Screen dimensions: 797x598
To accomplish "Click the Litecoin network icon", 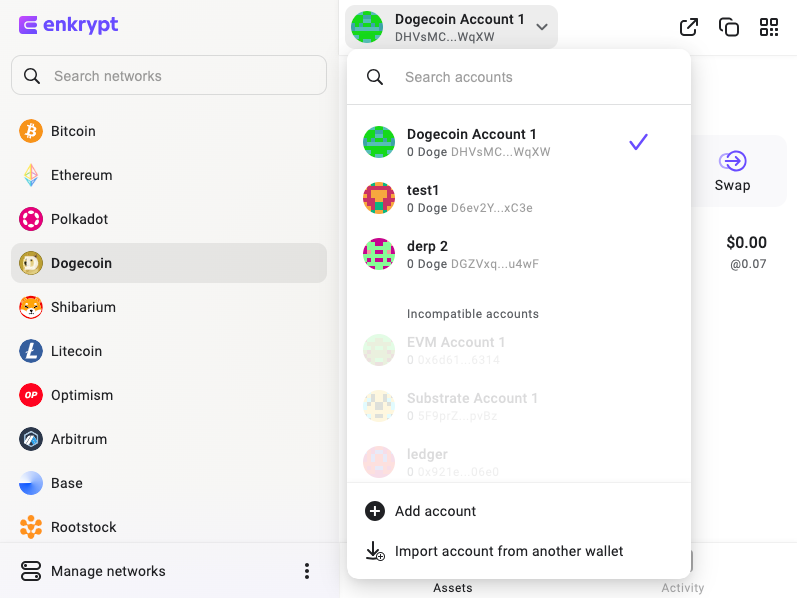I will (x=31, y=351).
